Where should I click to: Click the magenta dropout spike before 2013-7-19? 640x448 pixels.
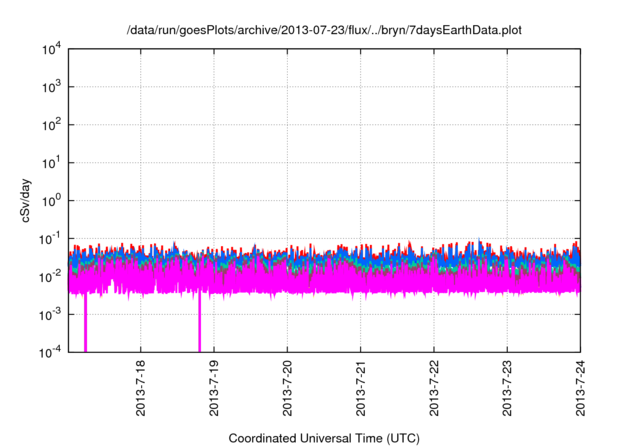[200, 322]
